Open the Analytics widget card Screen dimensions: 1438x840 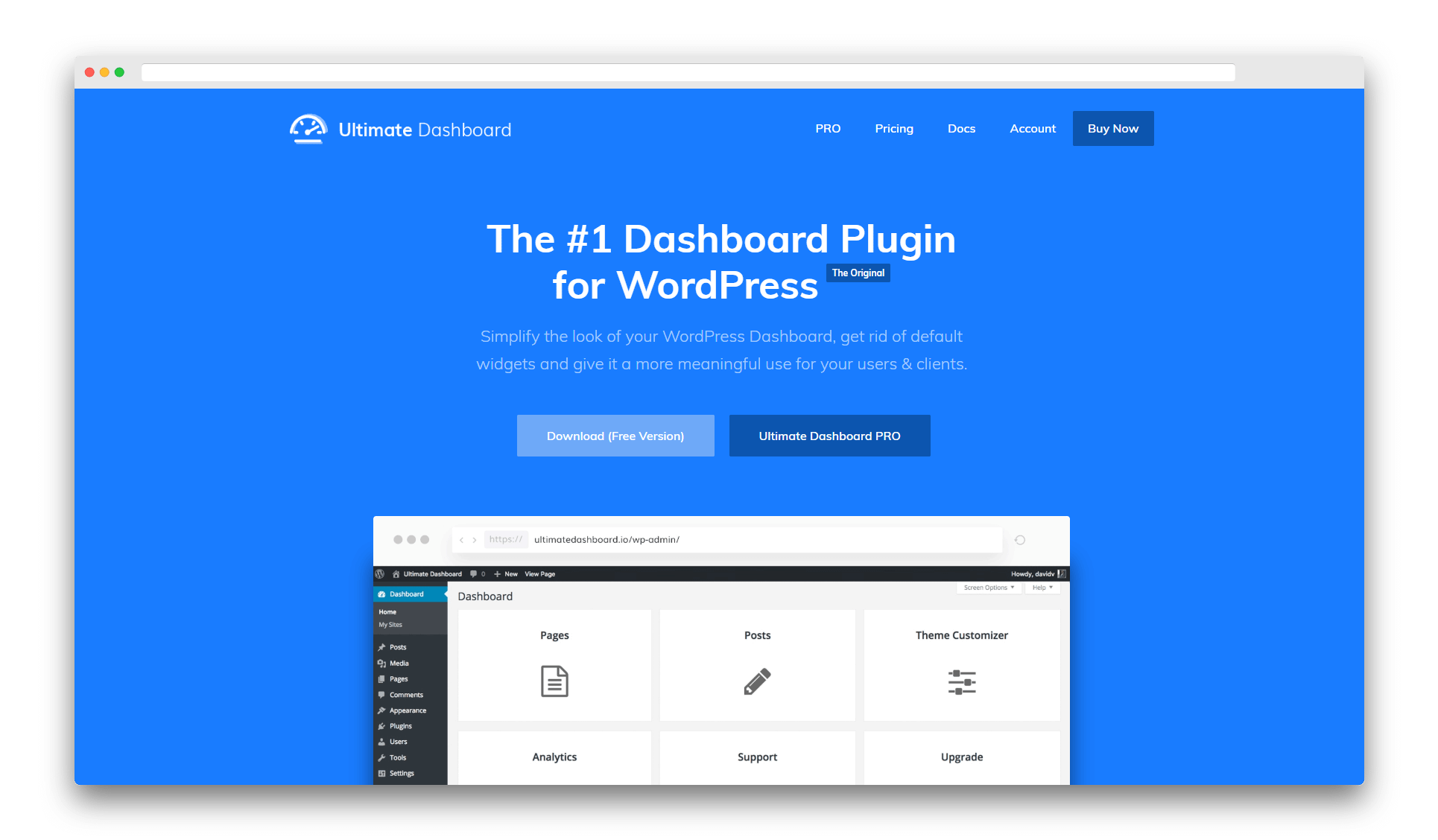coord(554,758)
